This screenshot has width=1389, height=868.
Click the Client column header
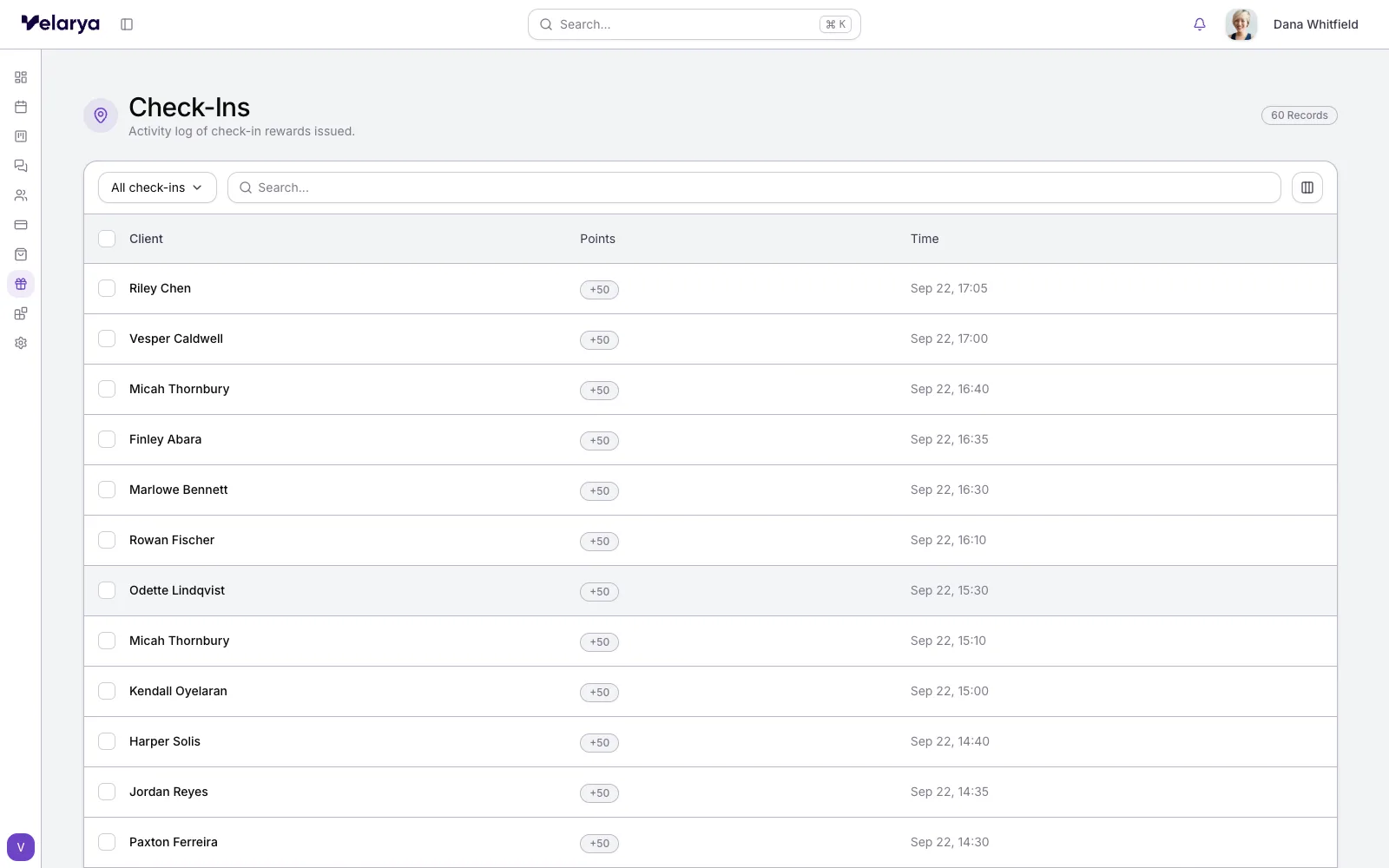coord(146,239)
